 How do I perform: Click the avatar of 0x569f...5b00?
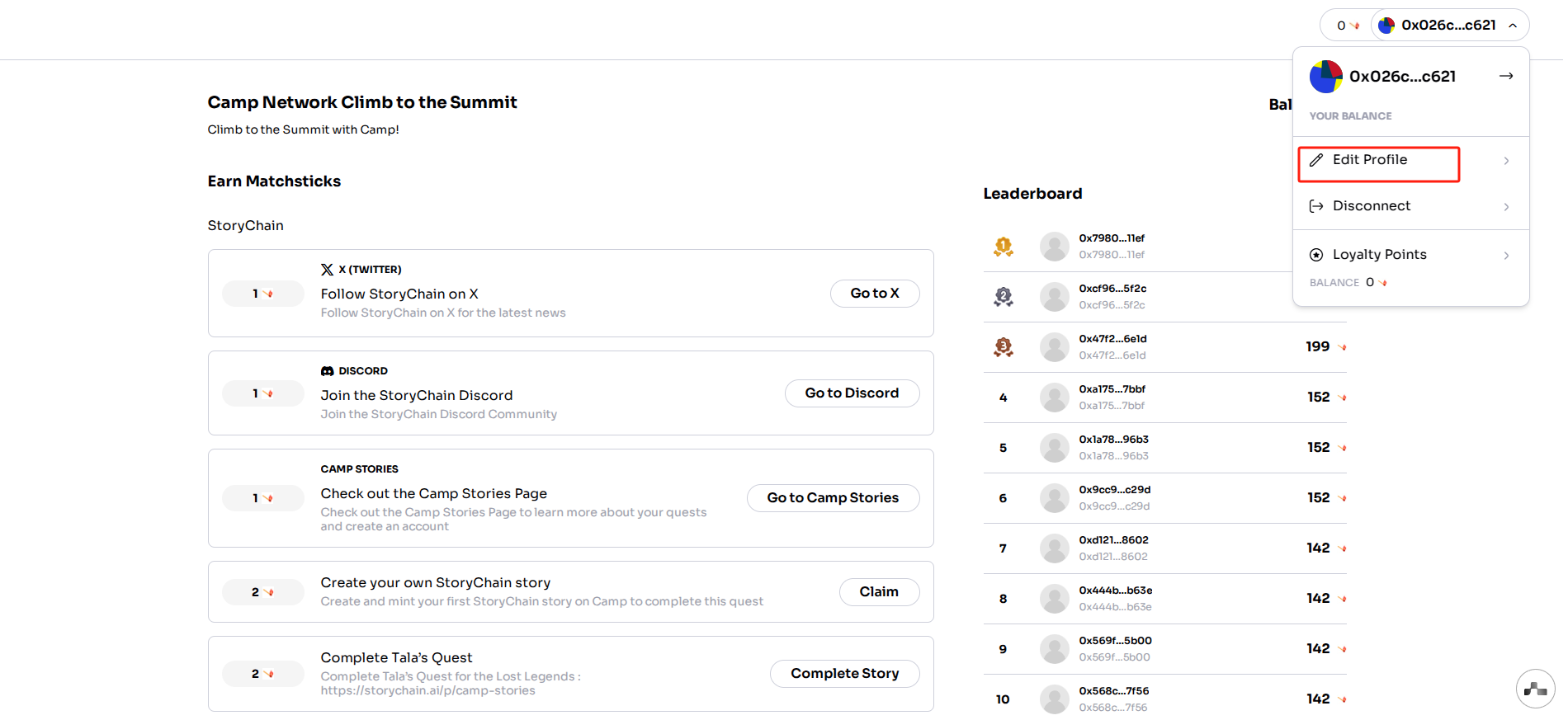pos(1055,649)
